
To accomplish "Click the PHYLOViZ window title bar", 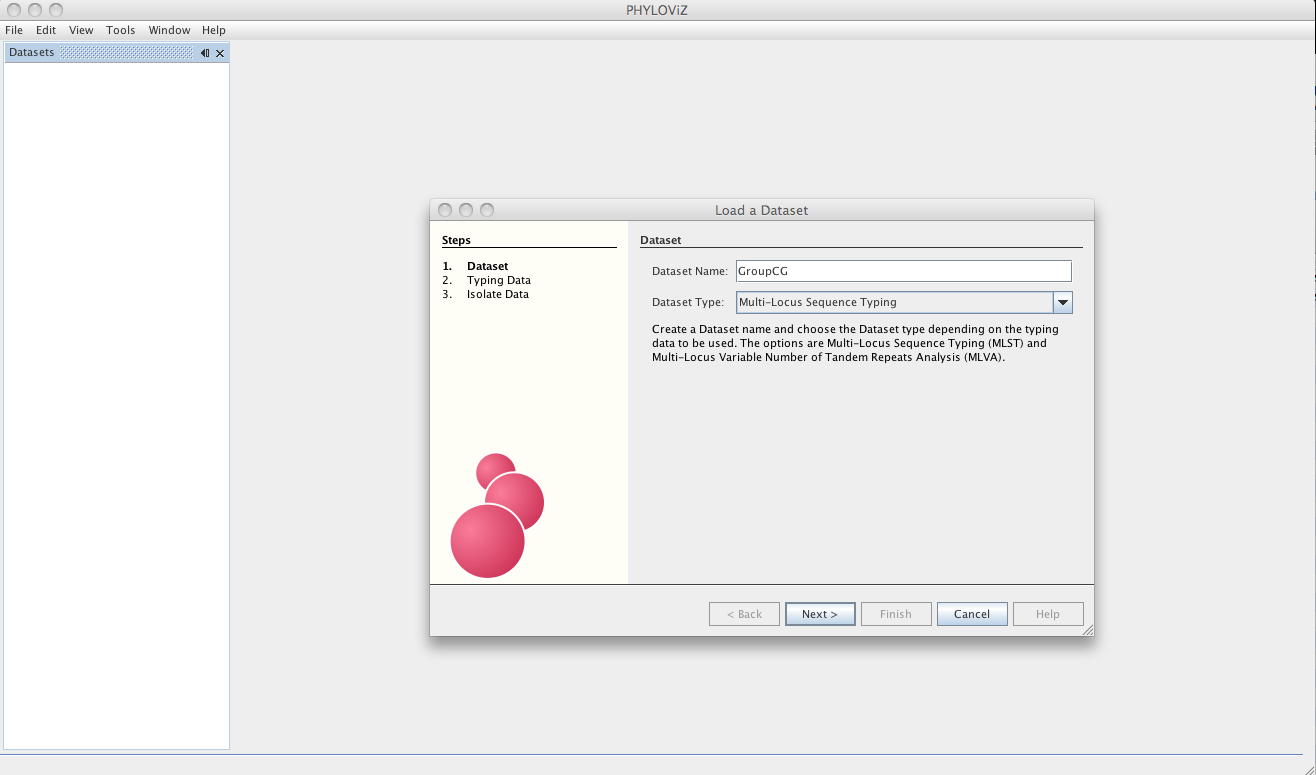I will (658, 10).
